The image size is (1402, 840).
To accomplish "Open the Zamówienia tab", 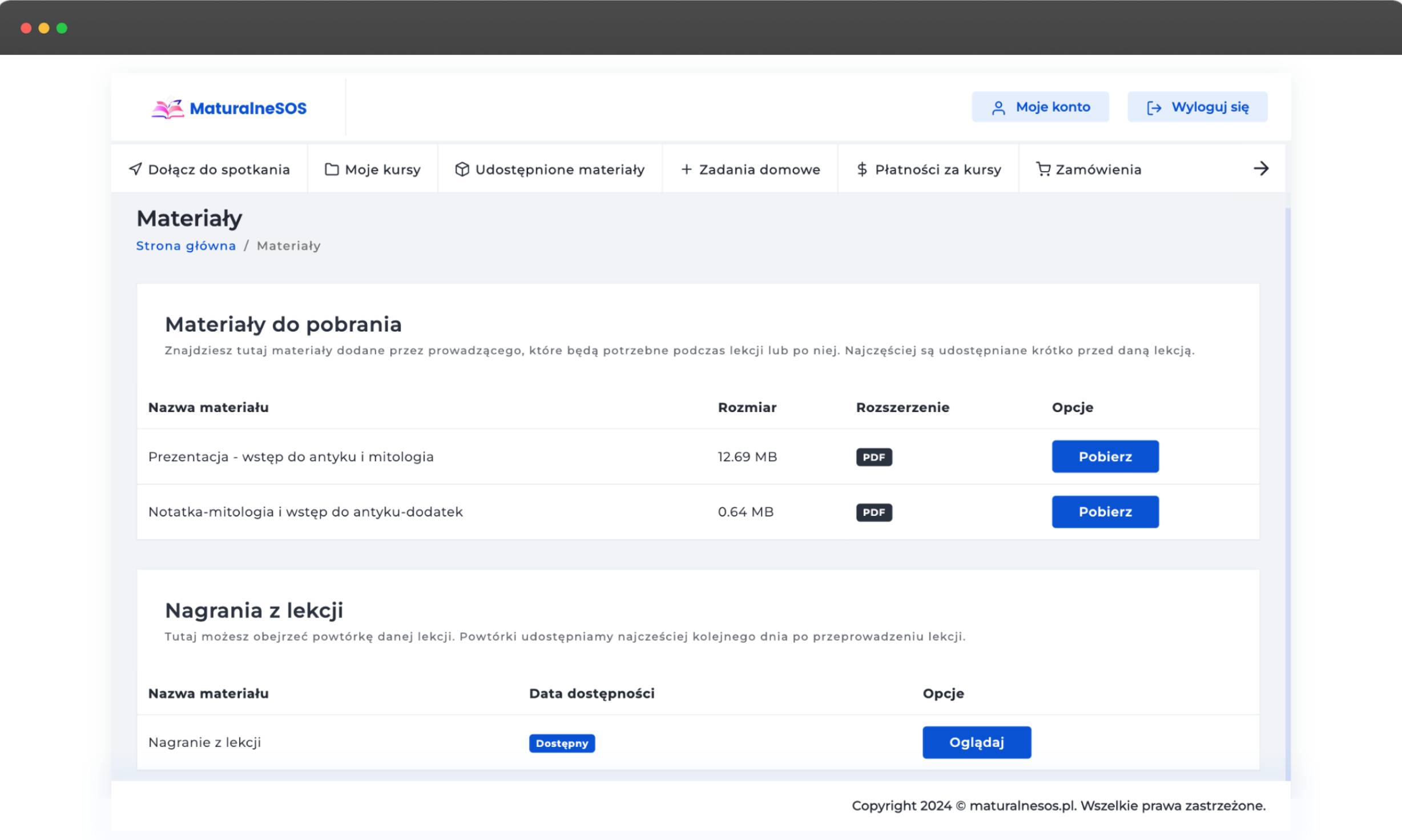I will pos(1089,169).
